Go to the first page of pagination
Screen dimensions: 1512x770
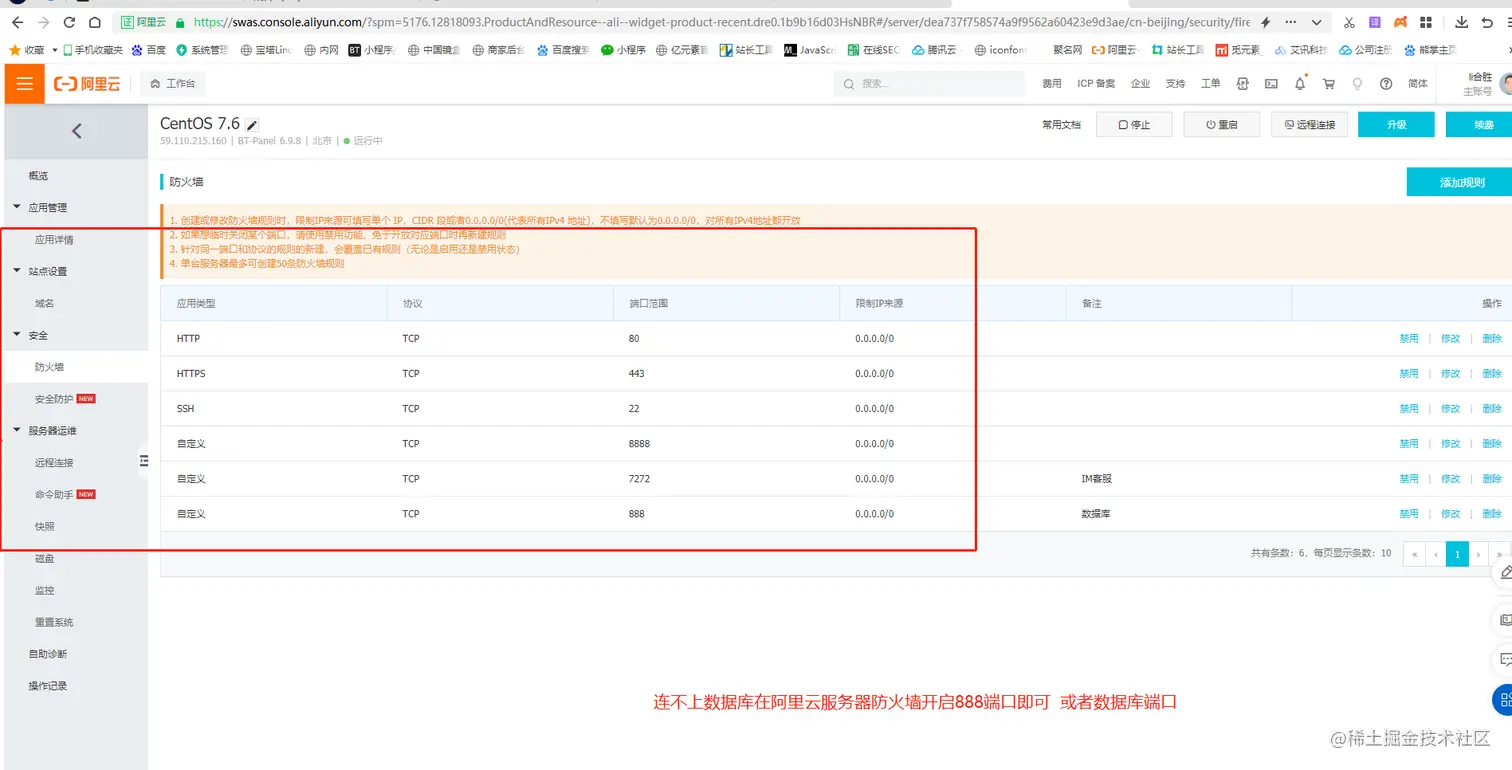point(1414,554)
